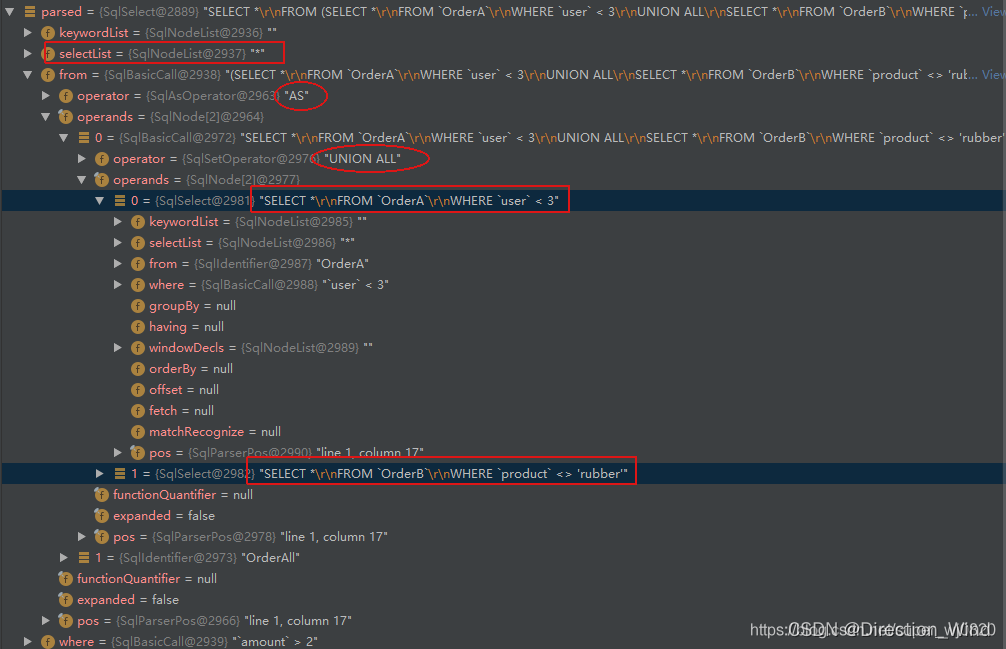Select the "OrderA" value text
This screenshot has height=649, width=1006.
(x=343, y=264)
